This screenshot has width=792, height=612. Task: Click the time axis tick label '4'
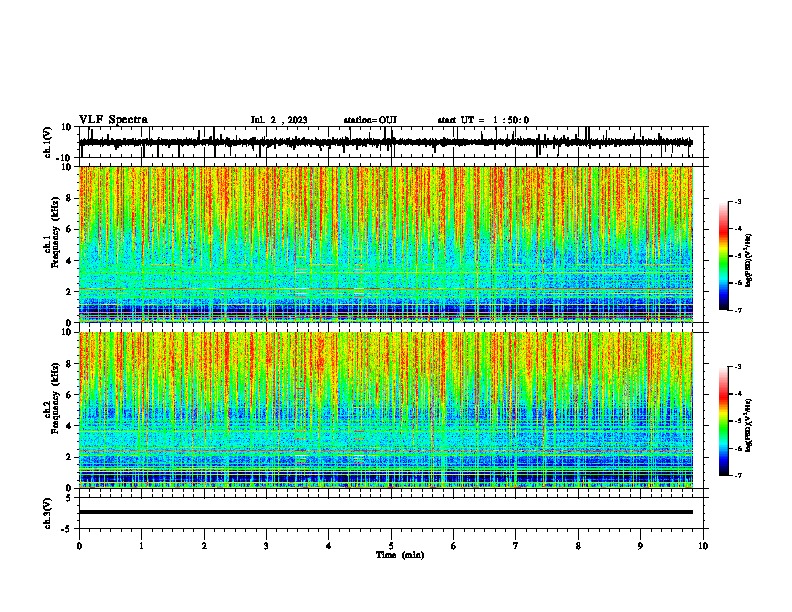pos(329,546)
